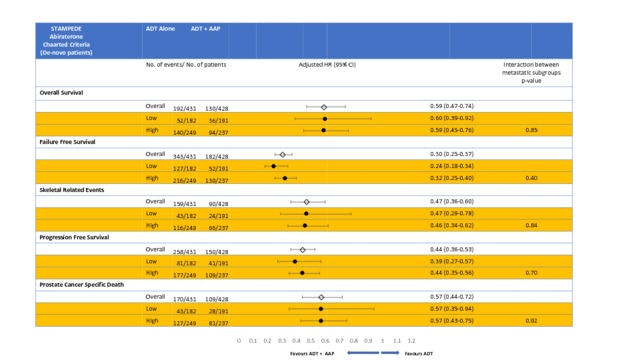Click the Failure Free Survival section heading
Screen dimensions: 640x360
click(x=67, y=142)
